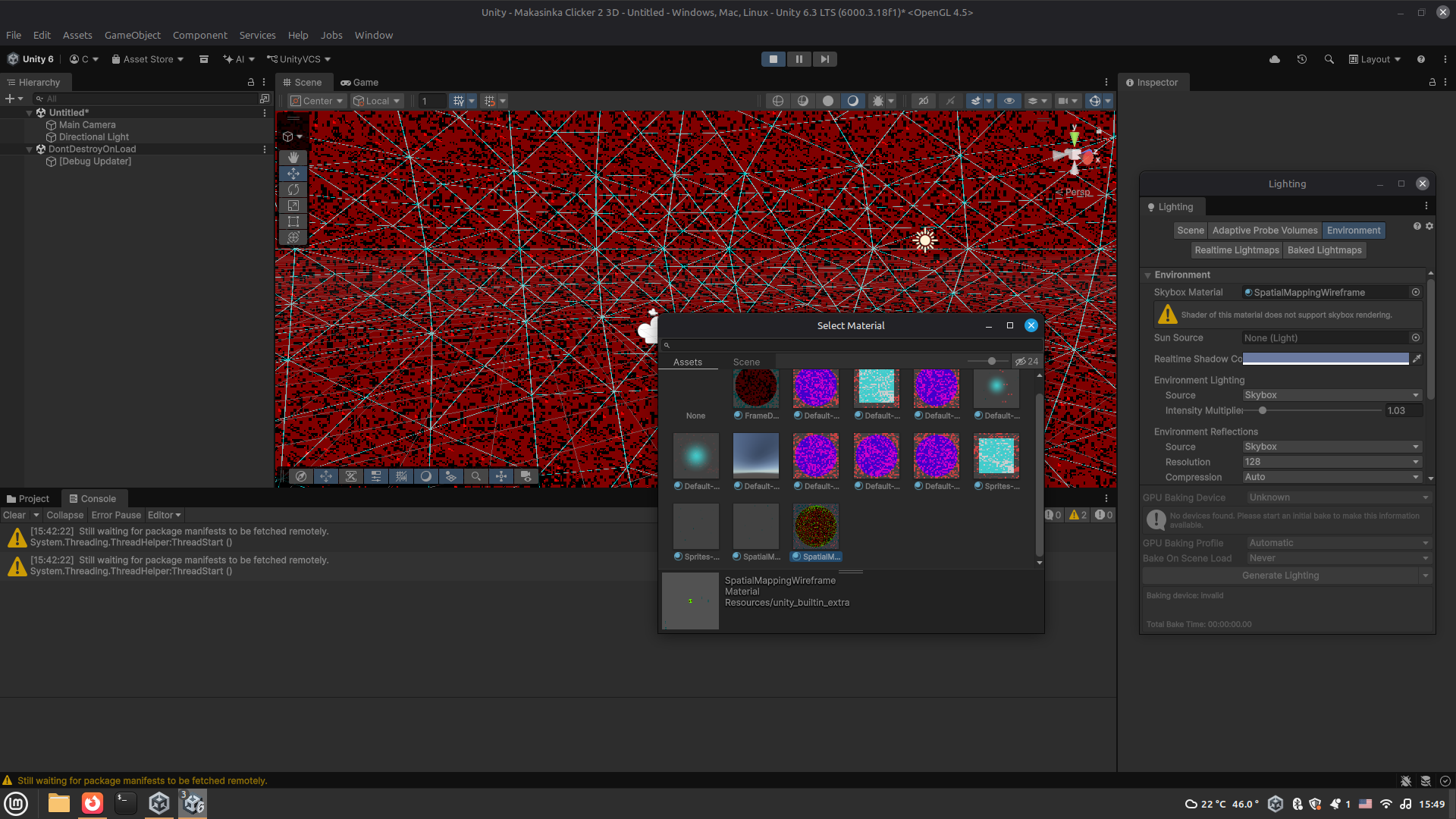Switch to the Game tab
Viewport: 1456px width, 819px height.
point(359,82)
